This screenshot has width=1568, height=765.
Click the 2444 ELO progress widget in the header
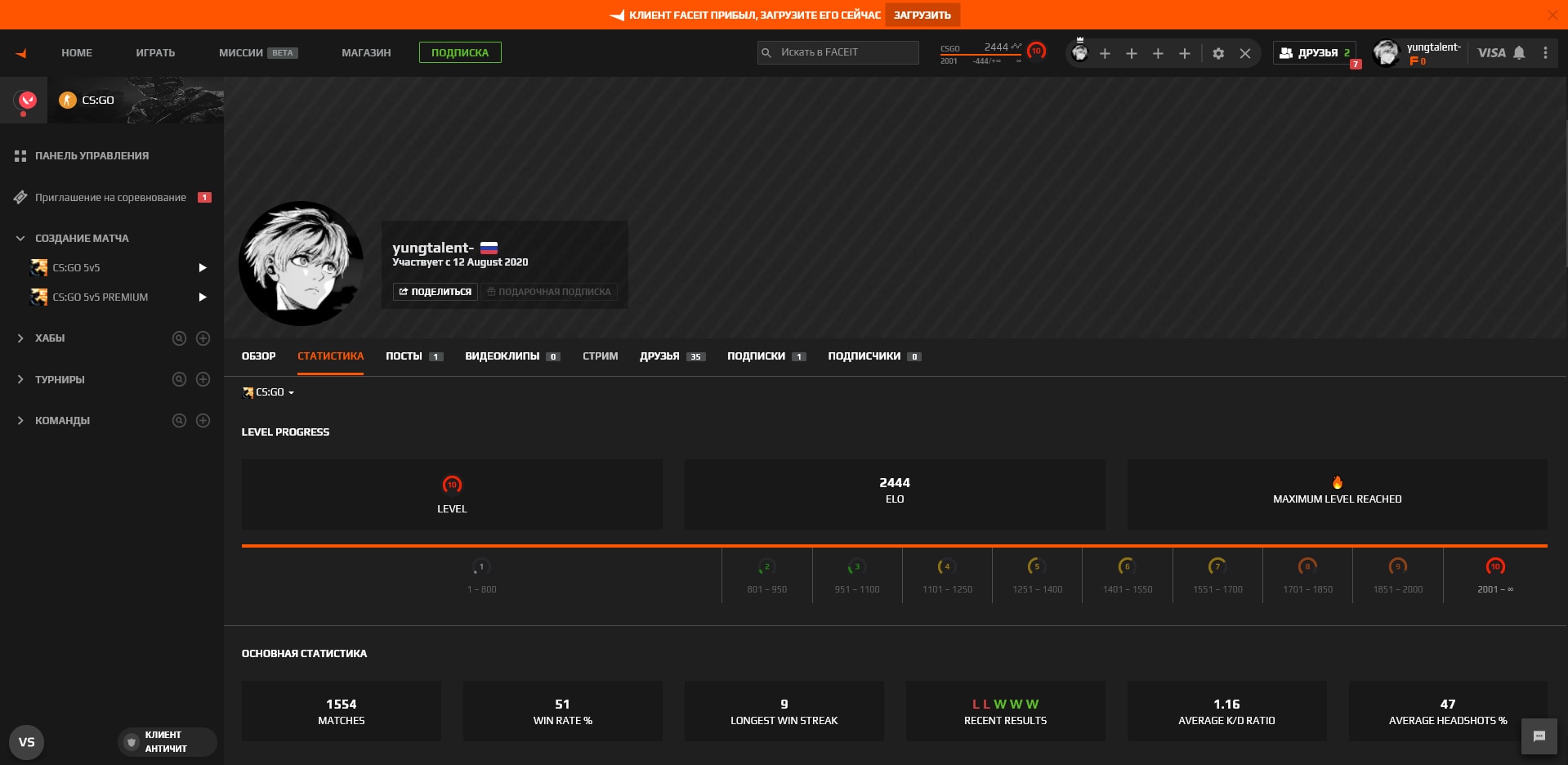981,53
